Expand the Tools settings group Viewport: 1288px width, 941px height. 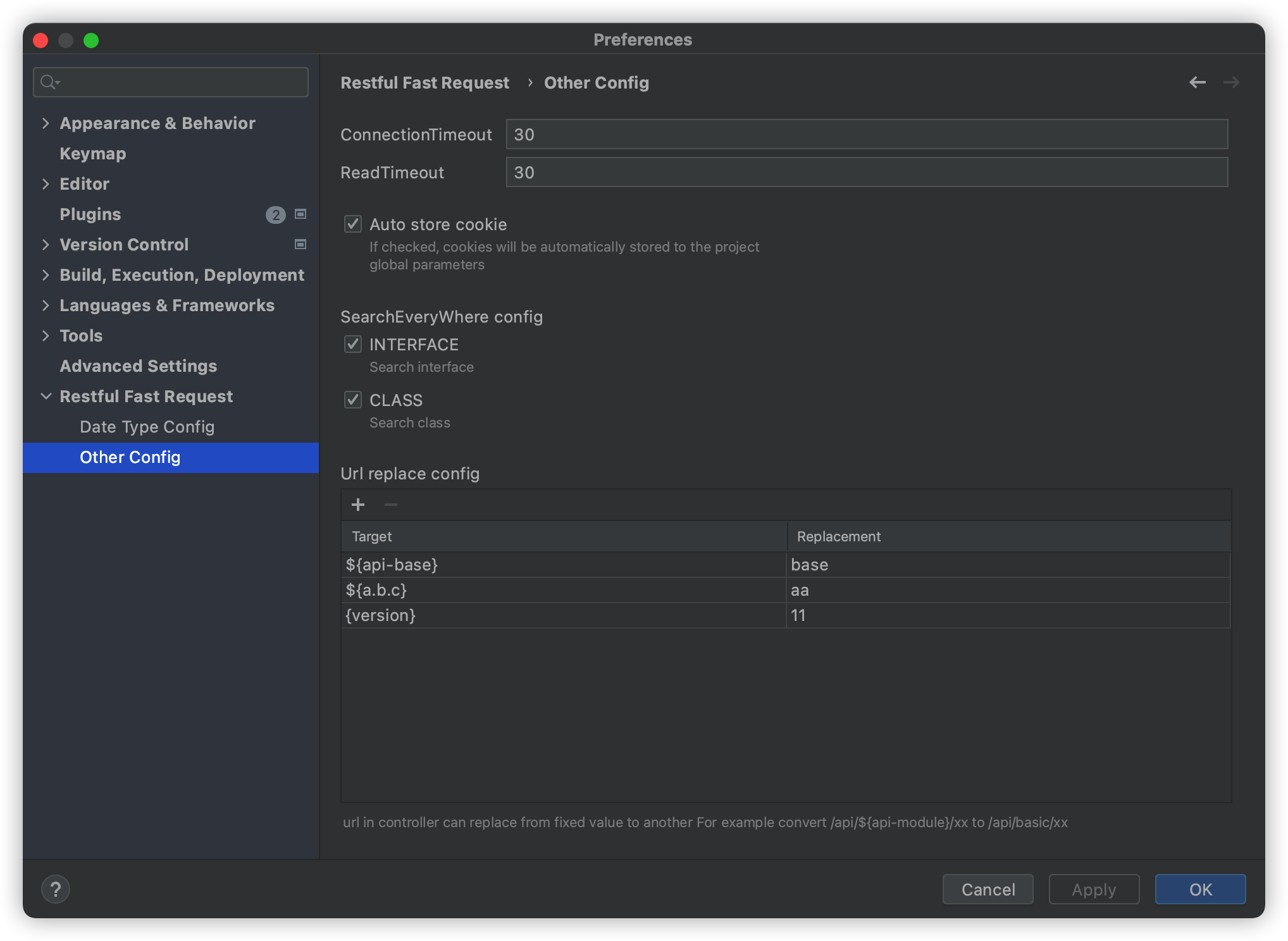46,336
